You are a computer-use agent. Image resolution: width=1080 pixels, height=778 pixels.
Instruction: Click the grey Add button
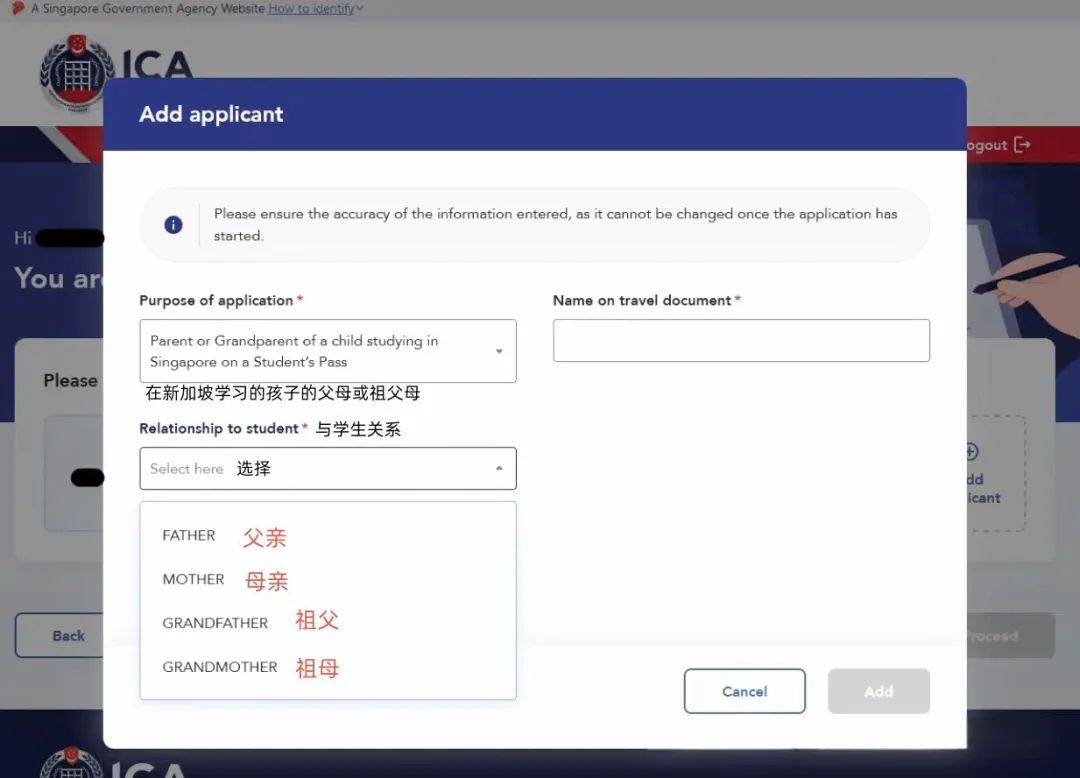[x=878, y=691]
